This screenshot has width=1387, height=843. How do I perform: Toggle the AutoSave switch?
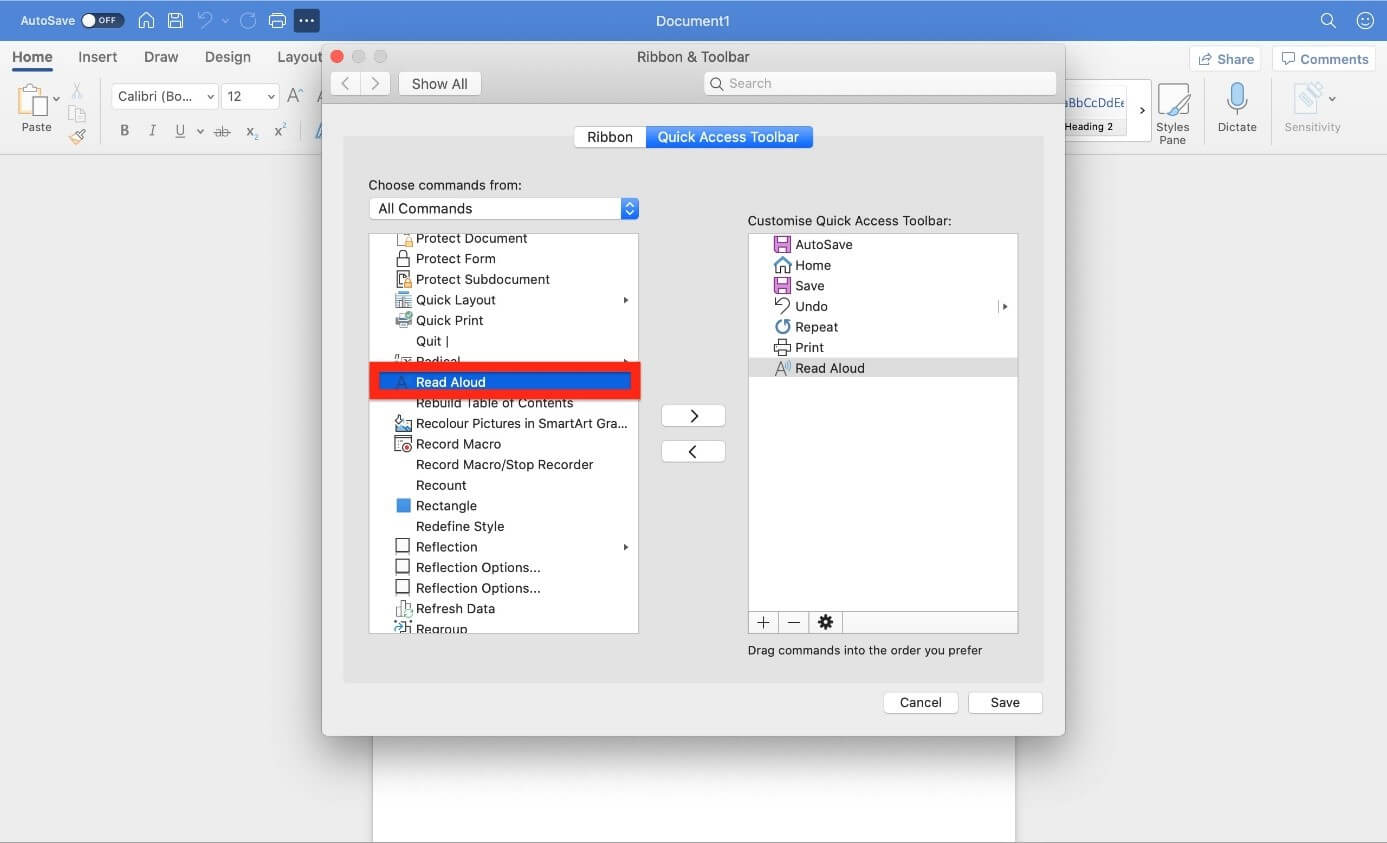102,20
